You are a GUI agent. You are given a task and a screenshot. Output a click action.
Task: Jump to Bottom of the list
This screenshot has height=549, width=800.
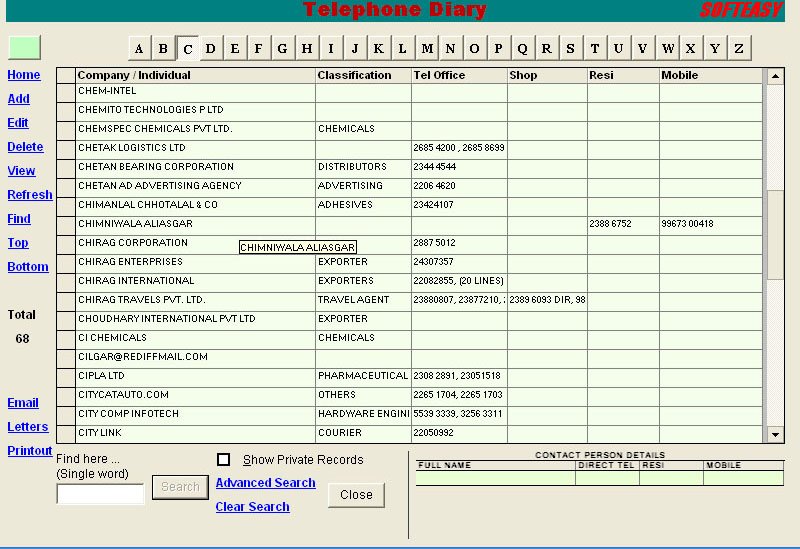(x=28, y=266)
